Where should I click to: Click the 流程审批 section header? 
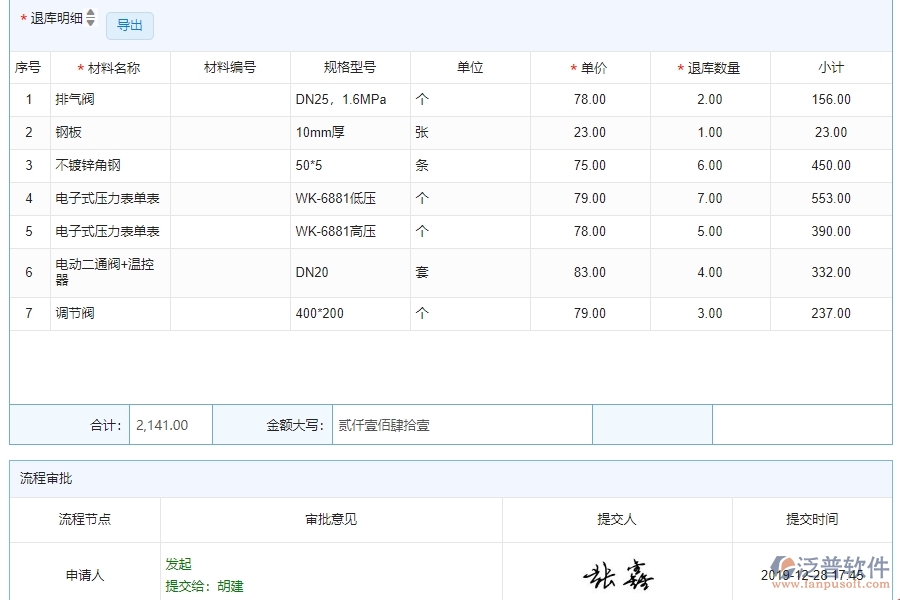pos(47,478)
